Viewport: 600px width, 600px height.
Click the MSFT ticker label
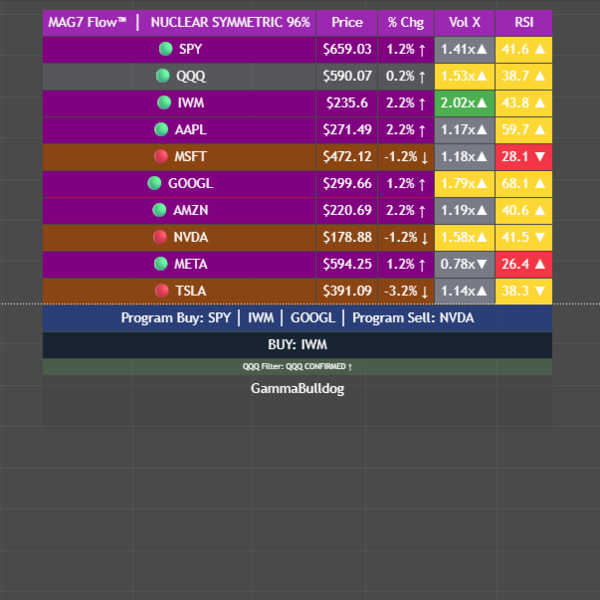point(191,157)
